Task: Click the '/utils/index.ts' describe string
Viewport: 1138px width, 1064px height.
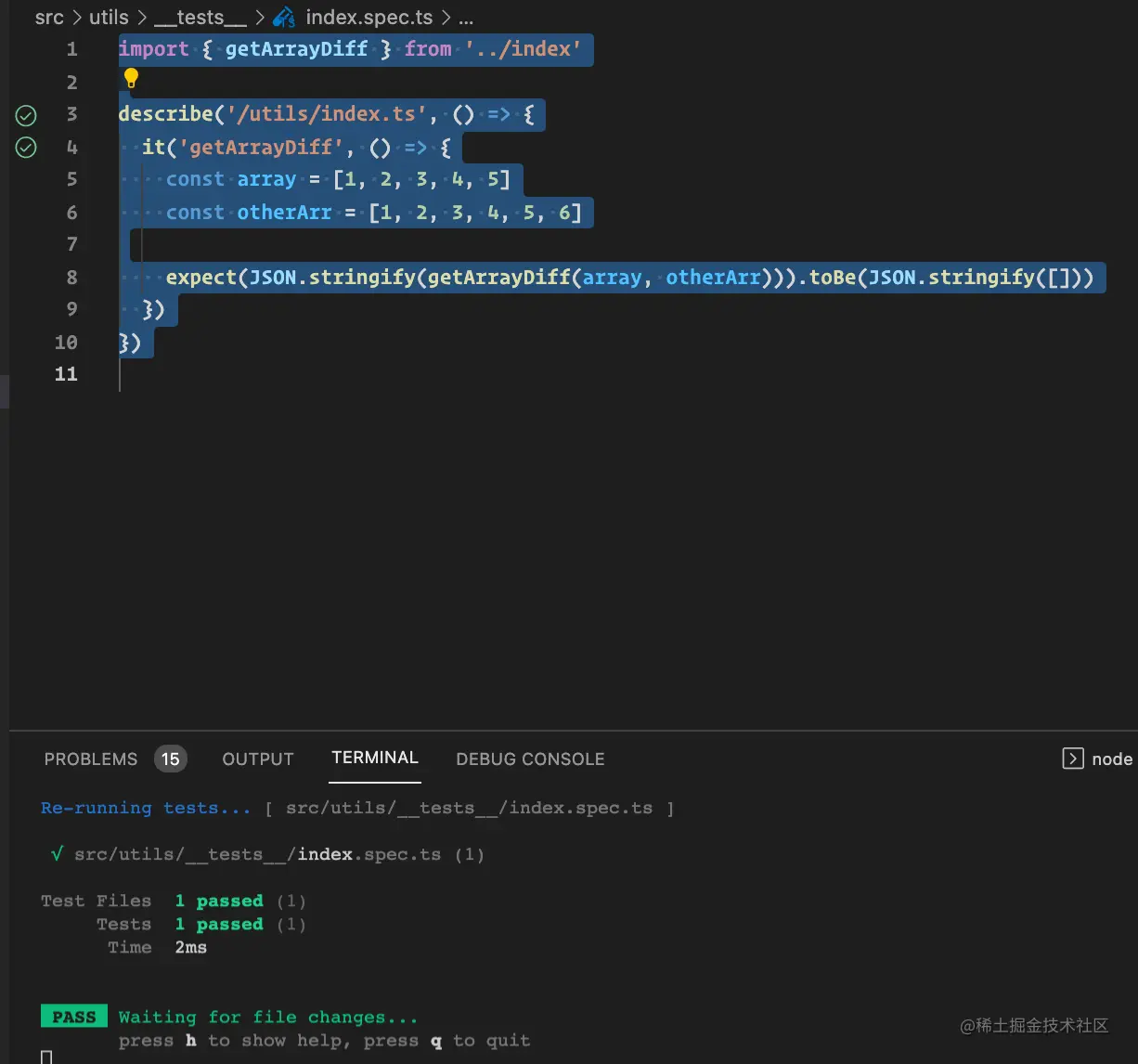Action: (x=326, y=114)
